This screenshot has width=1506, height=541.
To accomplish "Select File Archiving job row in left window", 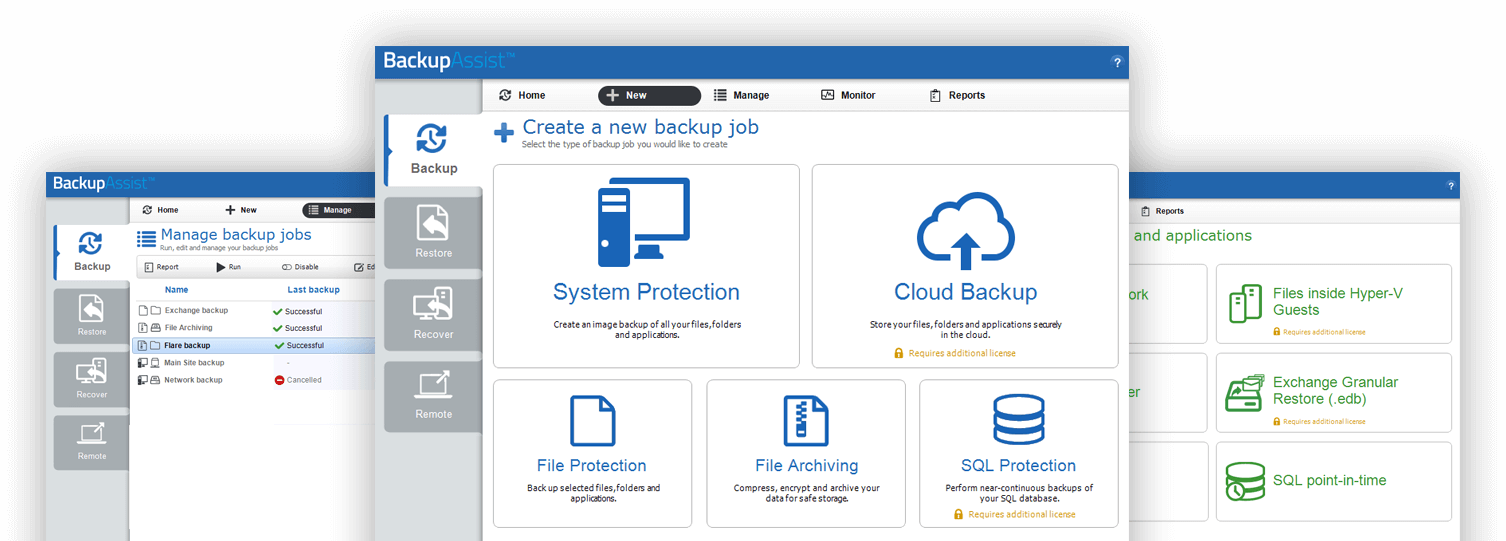I will [x=254, y=327].
